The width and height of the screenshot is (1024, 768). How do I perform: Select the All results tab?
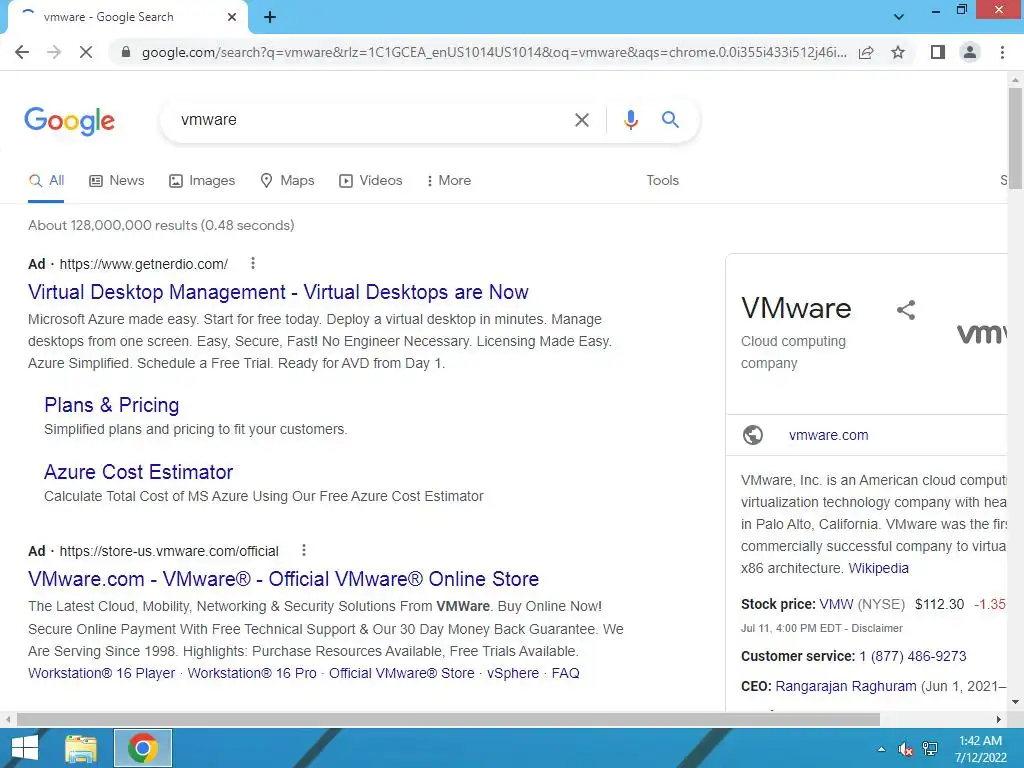click(x=46, y=181)
